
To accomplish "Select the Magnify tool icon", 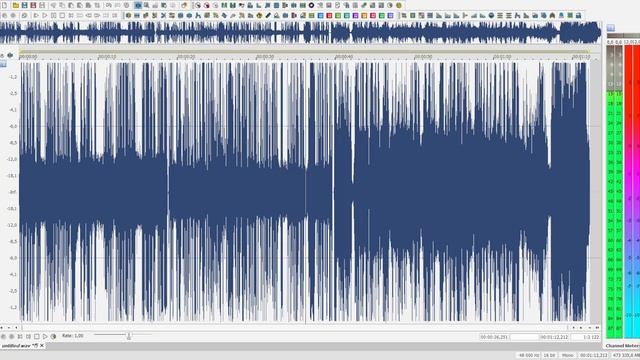I will coord(147,5).
